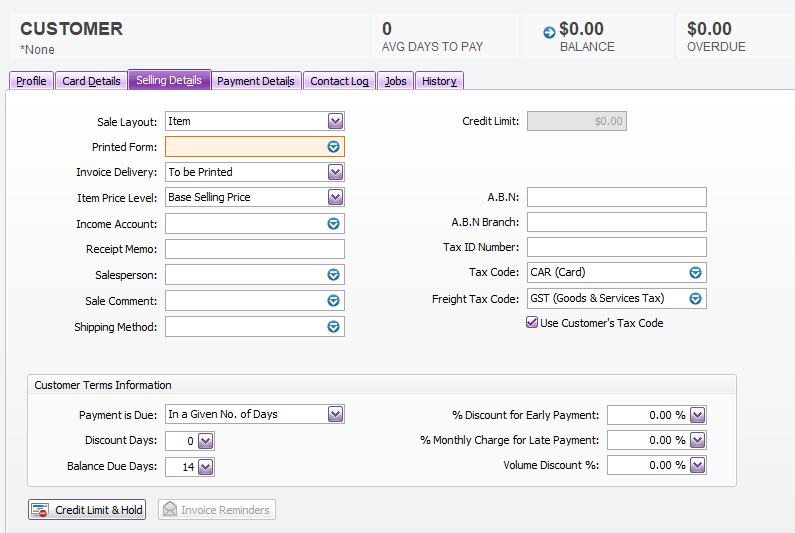Open the Freight Tax Code lookup arrow
Screen dimensions: 795x533
click(x=696, y=298)
